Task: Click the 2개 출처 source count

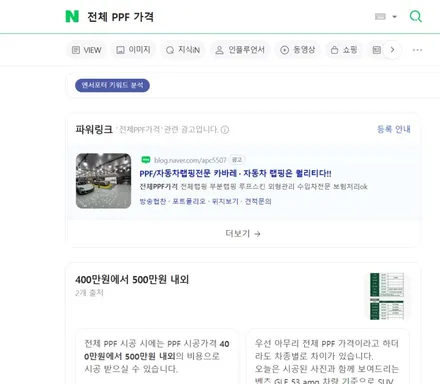Action: tap(89, 293)
